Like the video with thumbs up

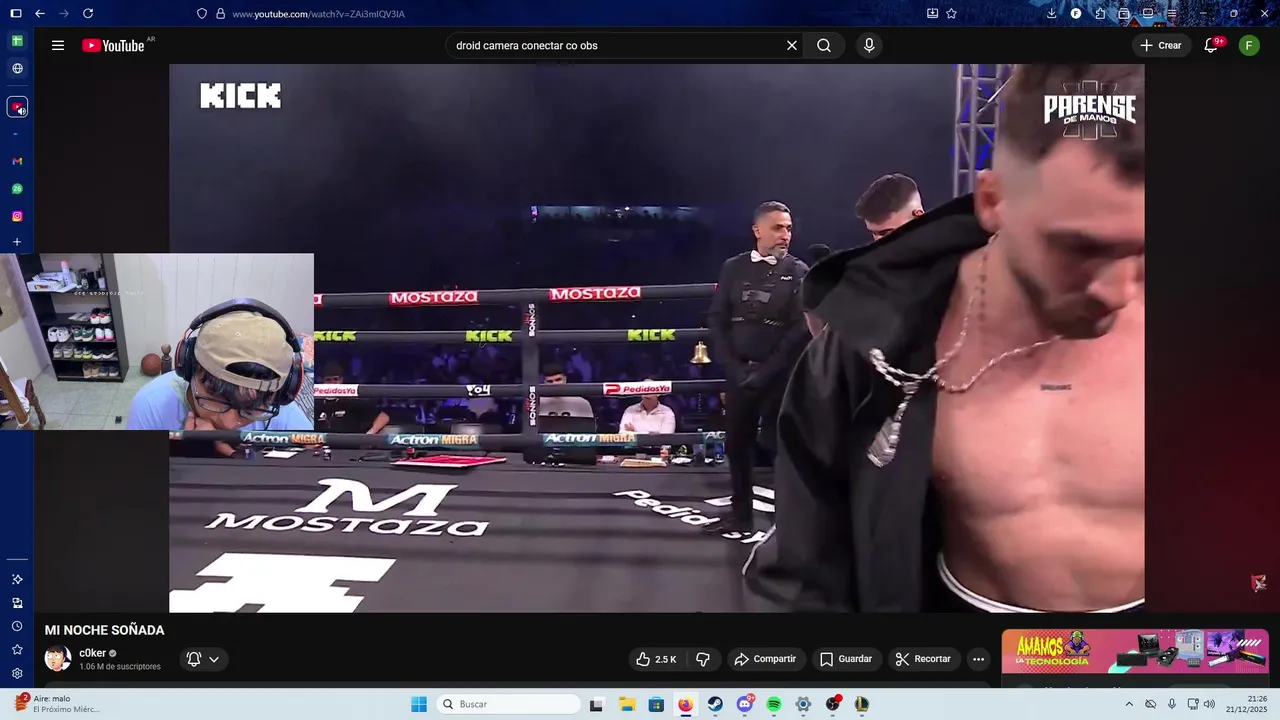click(x=656, y=659)
